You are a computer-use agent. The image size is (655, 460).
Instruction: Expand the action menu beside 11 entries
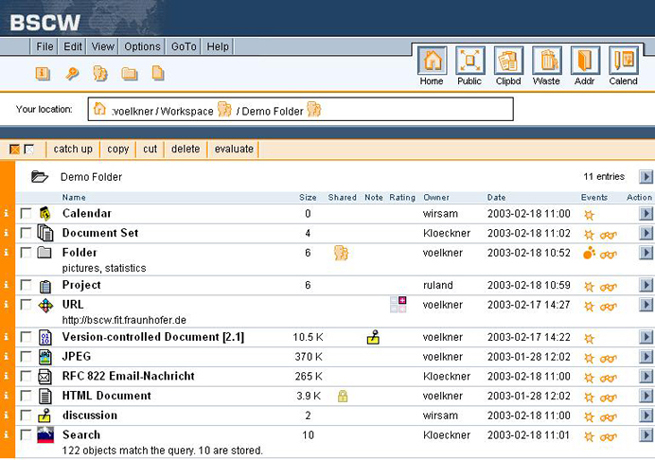click(646, 177)
